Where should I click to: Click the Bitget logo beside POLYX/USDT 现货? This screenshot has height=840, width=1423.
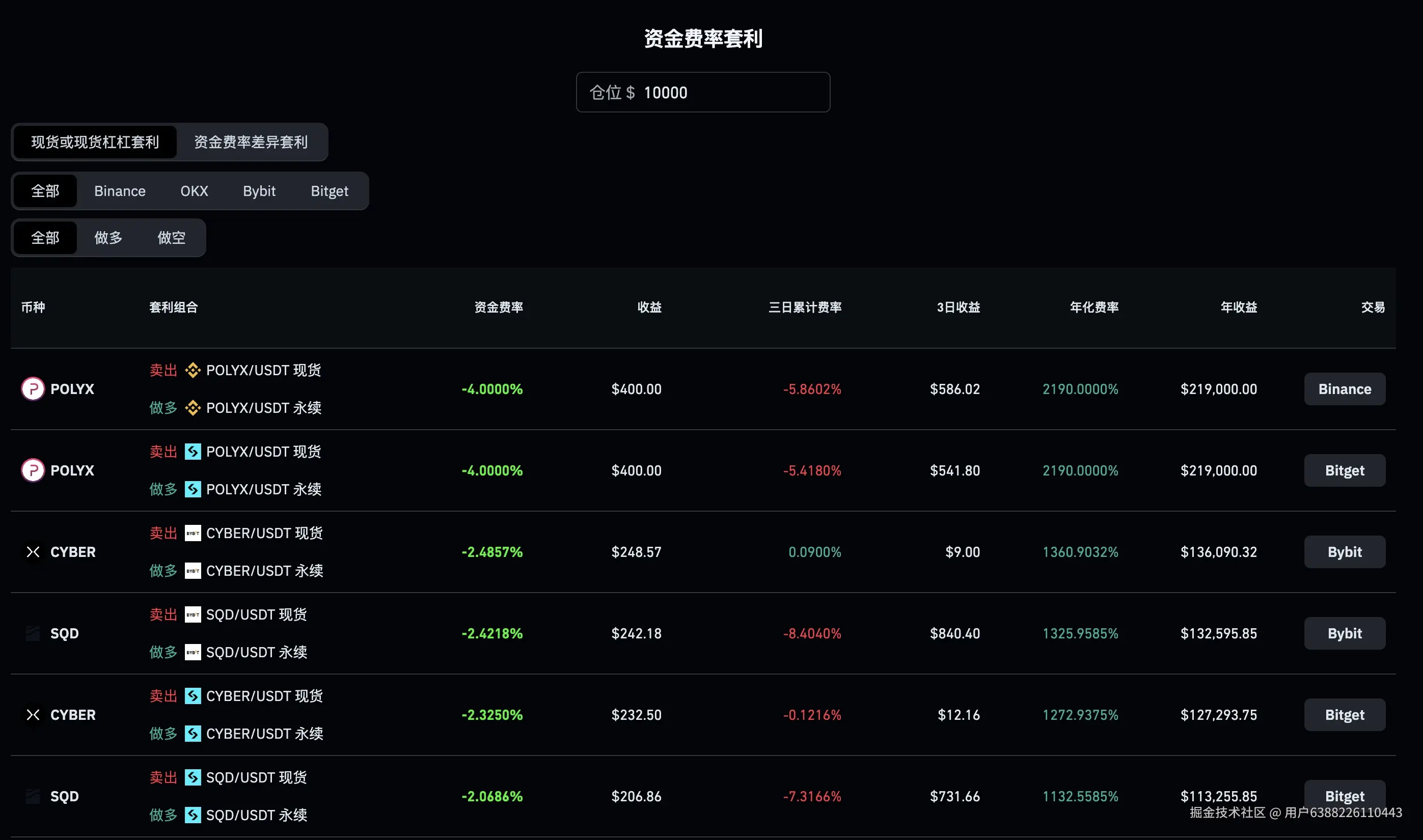click(x=193, y=452)
